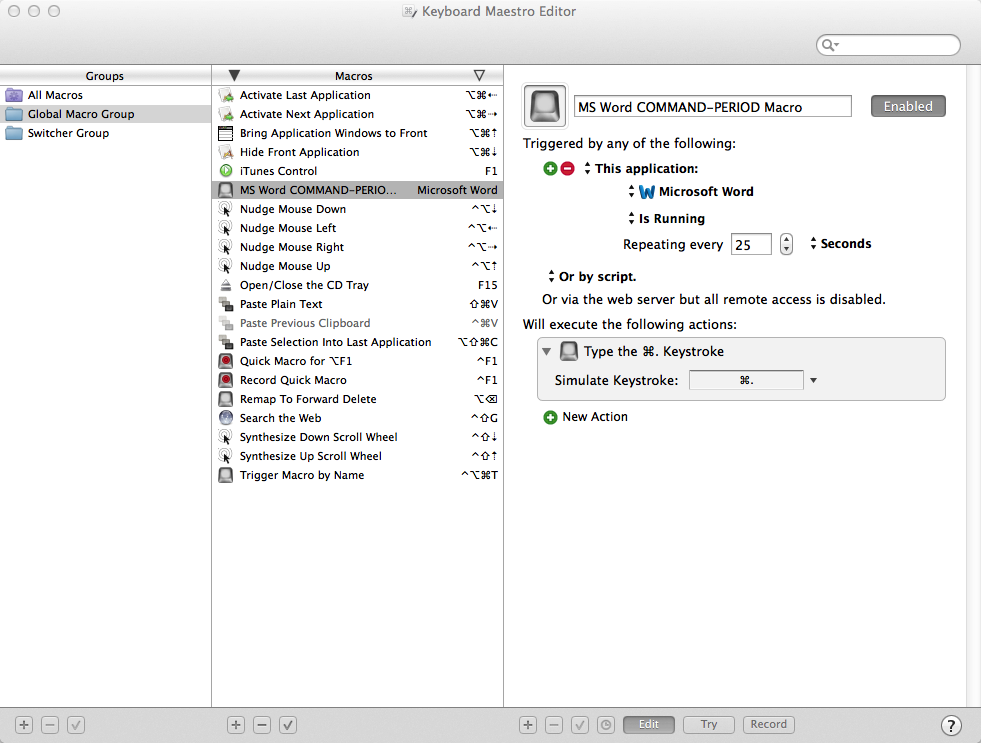This screenshot has height=743, width=981.
Task: Select the 'Nudge Mouse Down' macro
Action: pos(357,209)
